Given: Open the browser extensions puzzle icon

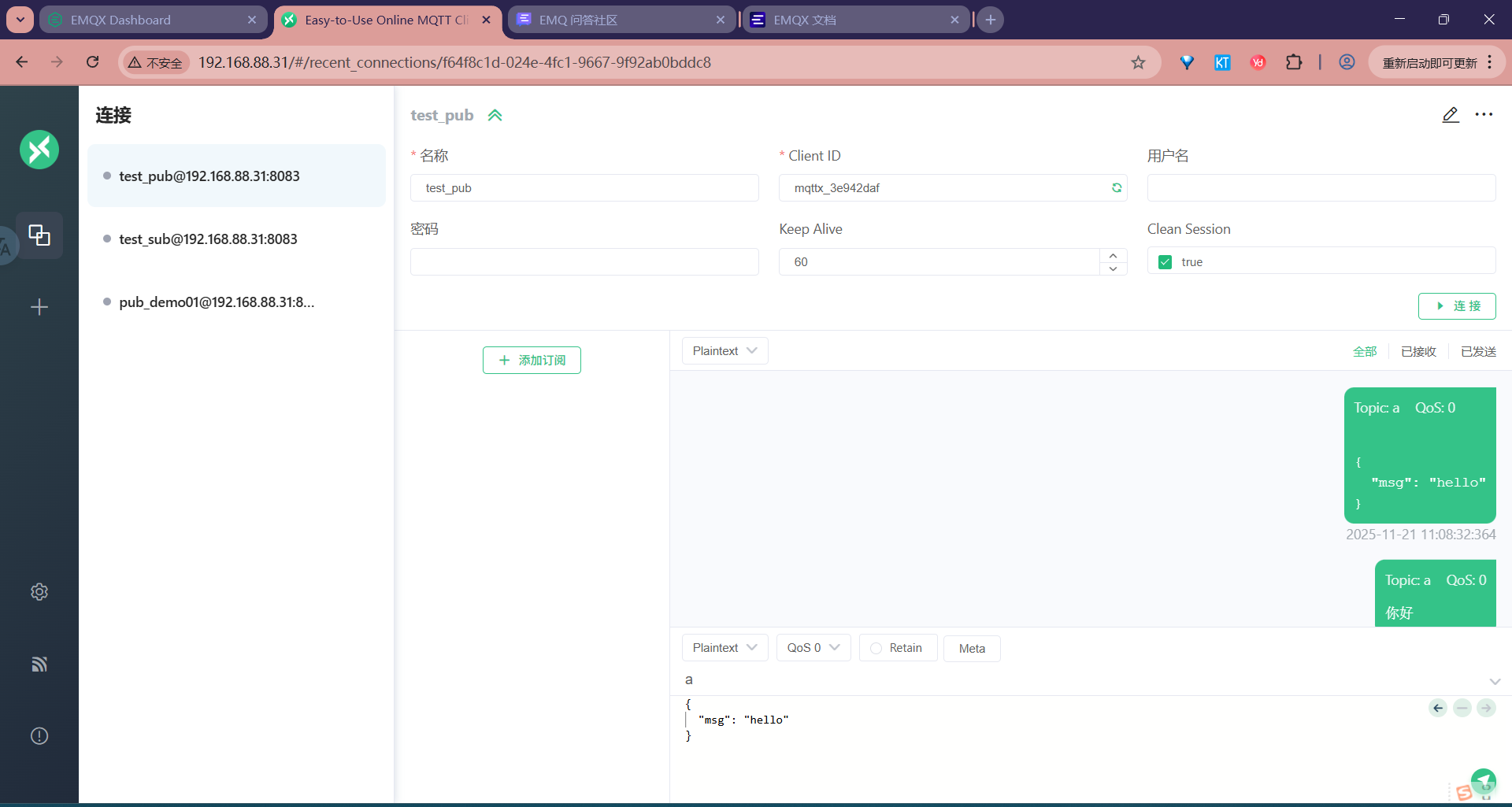Looking at the screenshot, I should [x=1294, y=62].
